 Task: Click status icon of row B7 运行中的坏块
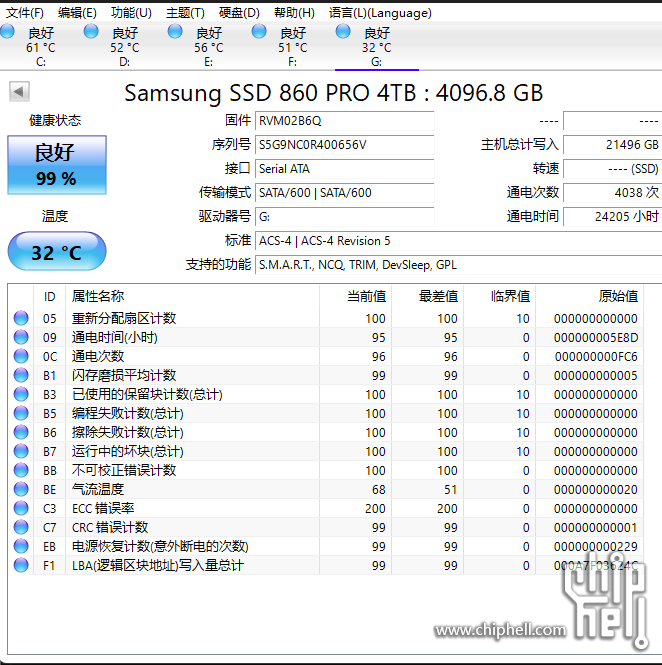point(21,451)
